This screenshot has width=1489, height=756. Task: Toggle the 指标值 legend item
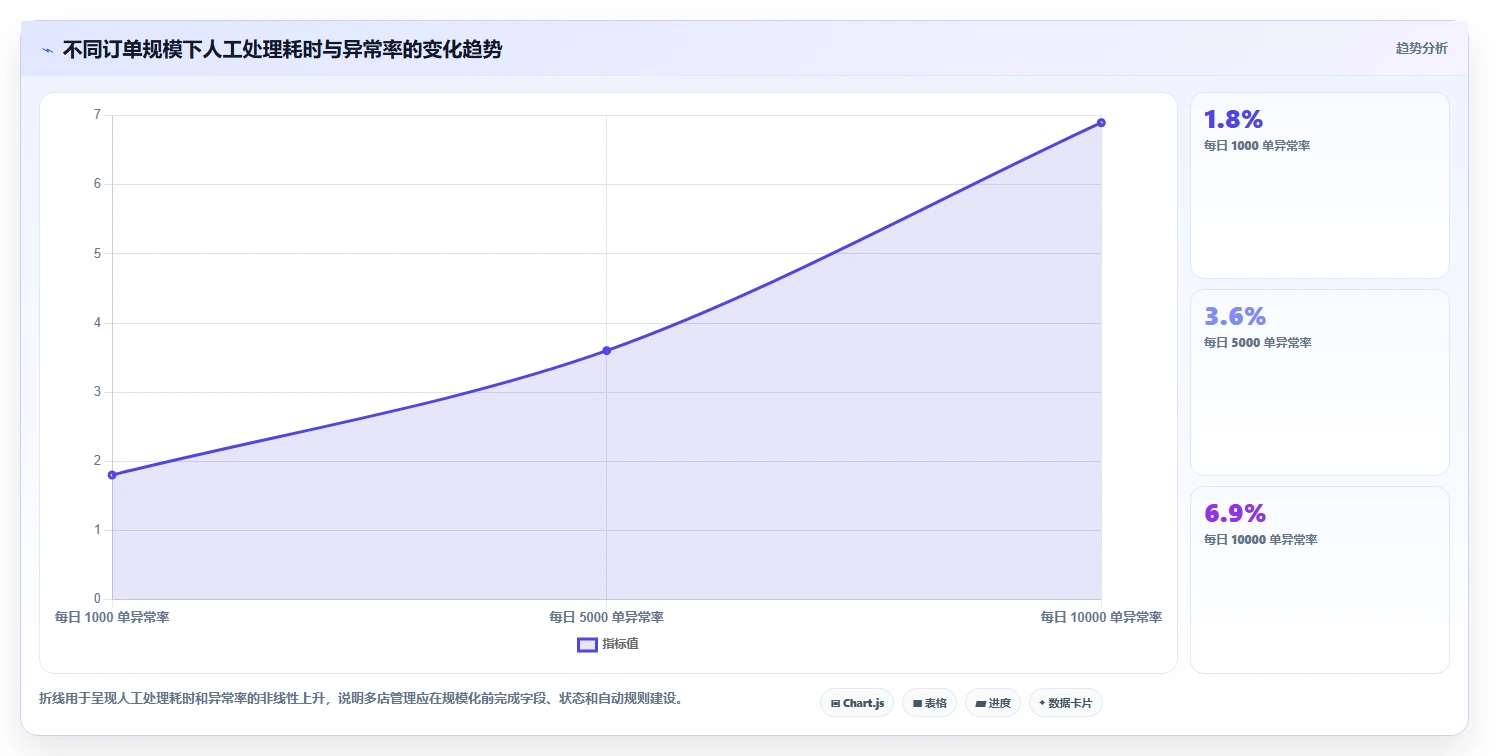[608, 644]
